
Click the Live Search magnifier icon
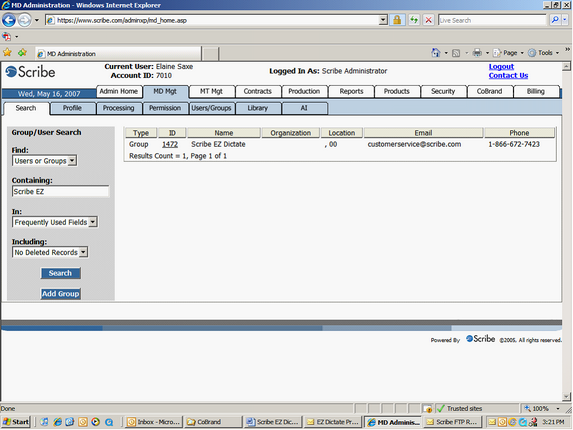(x=555, y=20)
